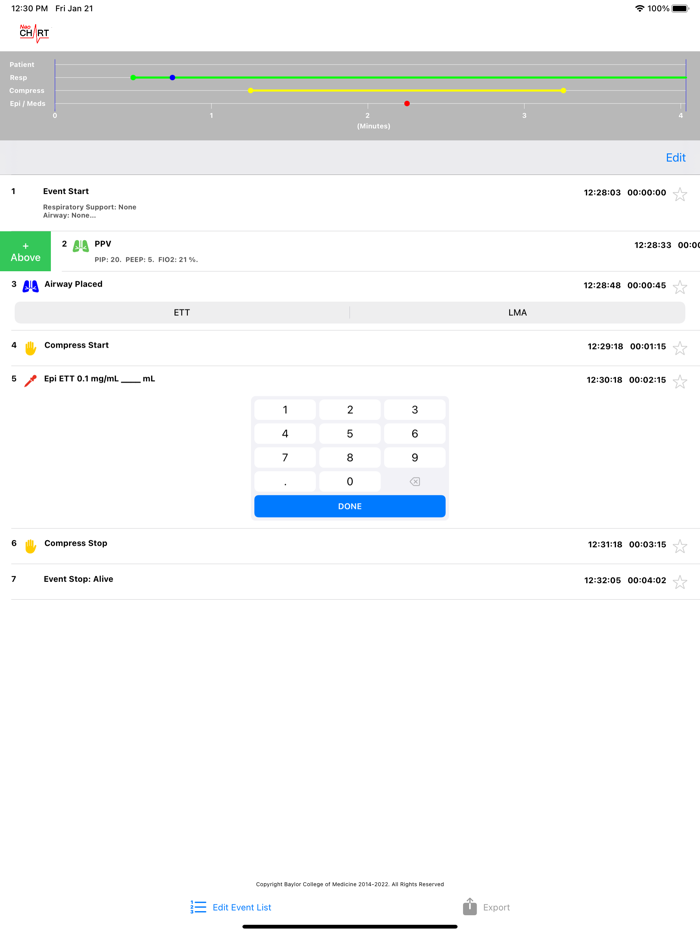Select LMA airway type segment
700x934 pixels.
517,312
